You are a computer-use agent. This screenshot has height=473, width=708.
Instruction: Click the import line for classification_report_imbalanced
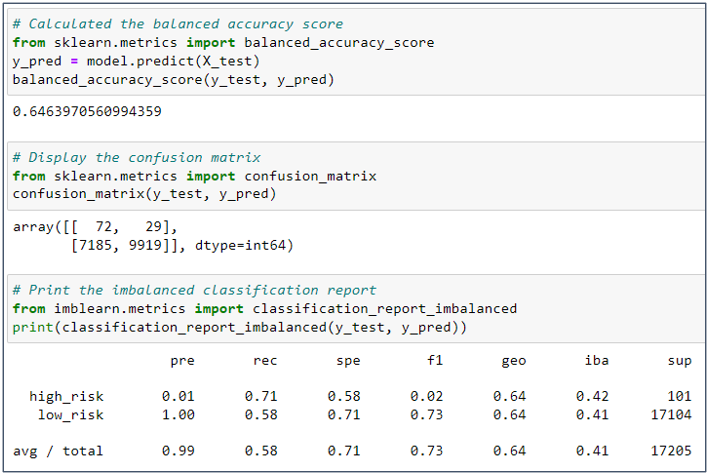tap(265, 309)
